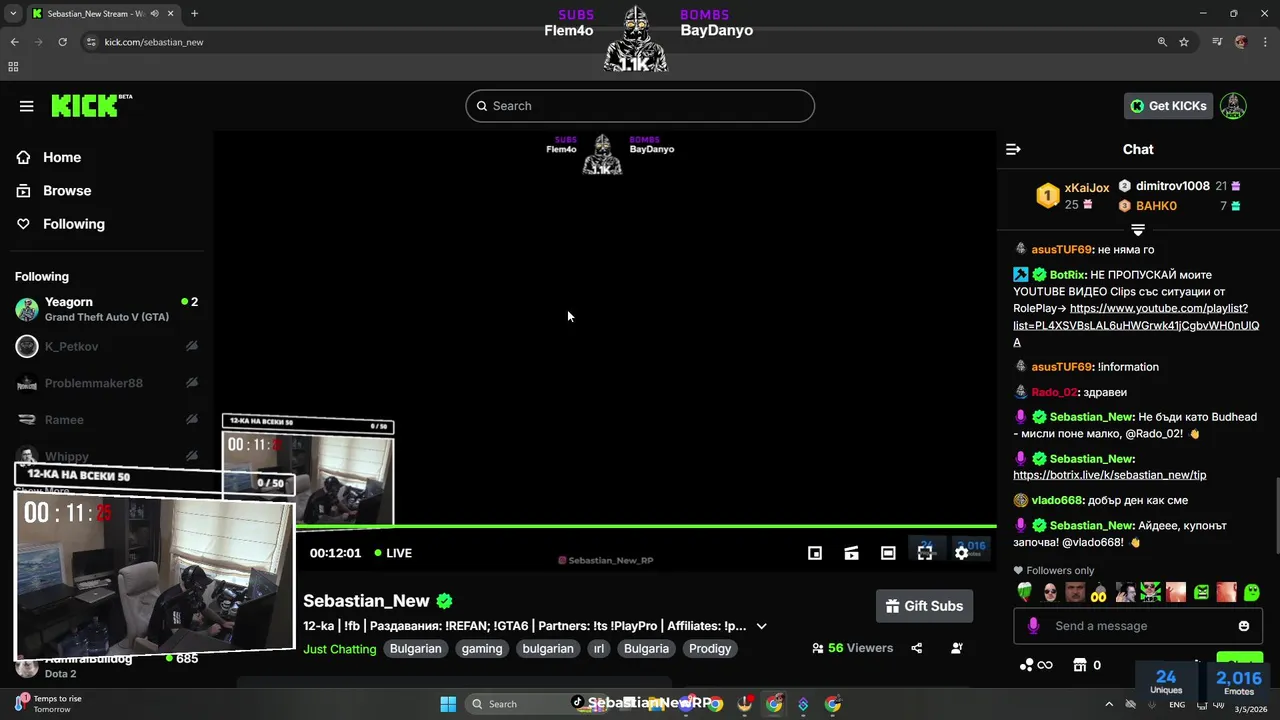This screenshot has width=1280, height=720.
Task: Show hidden system tray icons
Action: click(1108, 704)
